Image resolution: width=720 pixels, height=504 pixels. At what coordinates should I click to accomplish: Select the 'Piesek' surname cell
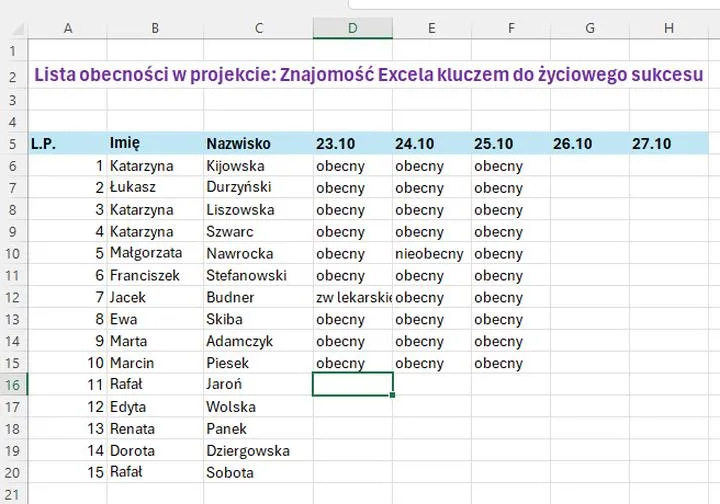click(x=259, y=363)
